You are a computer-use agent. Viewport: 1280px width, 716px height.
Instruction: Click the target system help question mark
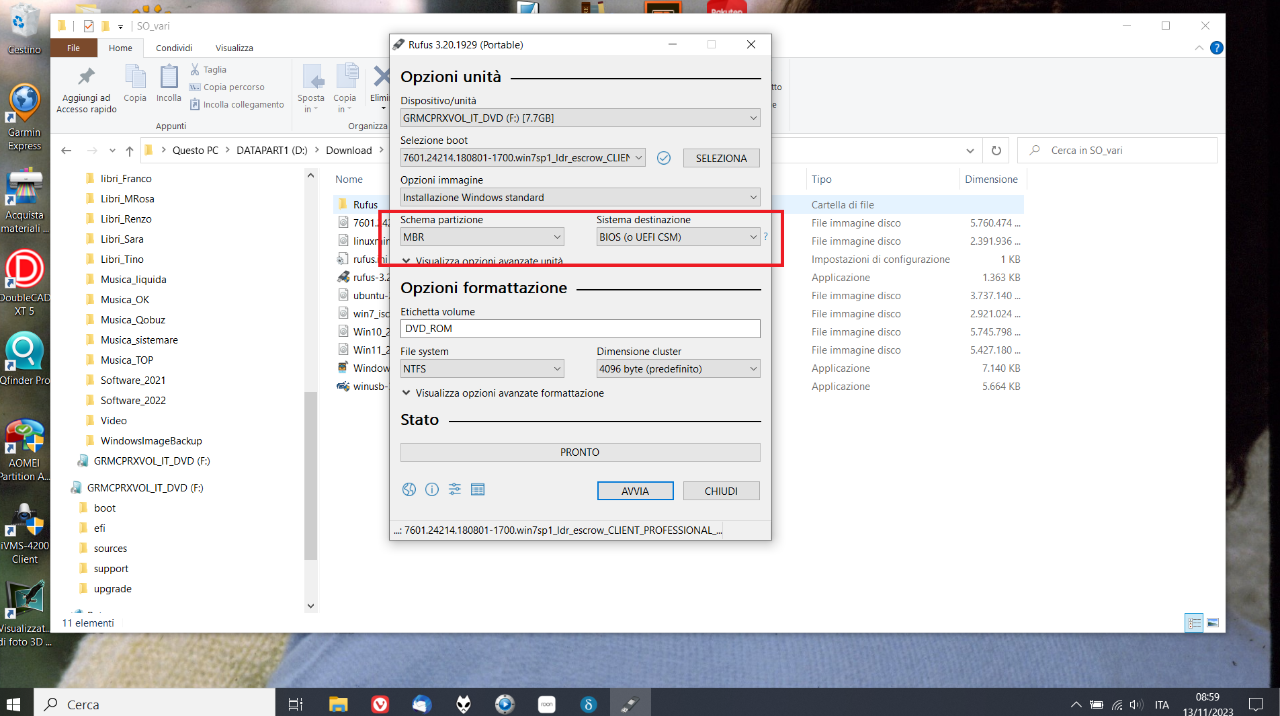(x=766, y=237)
